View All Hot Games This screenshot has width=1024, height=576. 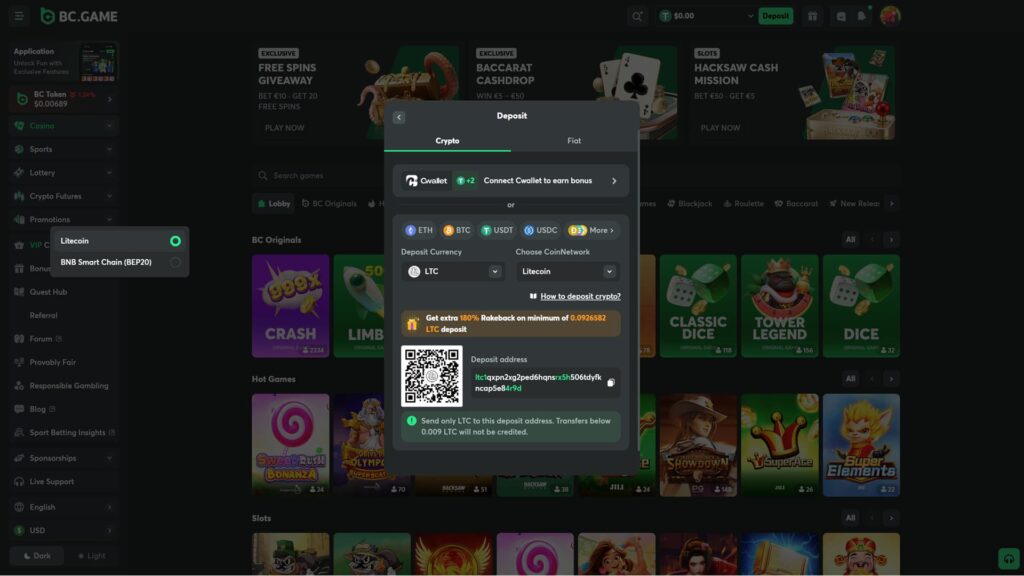(850, 379)
